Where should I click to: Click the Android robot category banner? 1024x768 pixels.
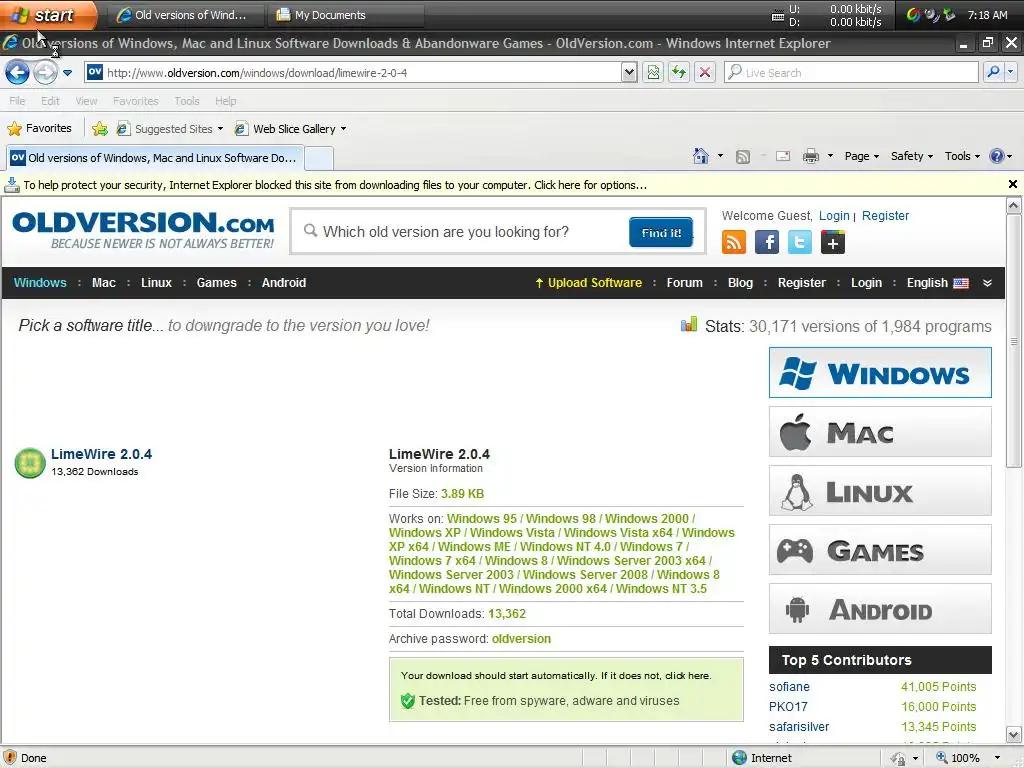(x=880, y=609)
